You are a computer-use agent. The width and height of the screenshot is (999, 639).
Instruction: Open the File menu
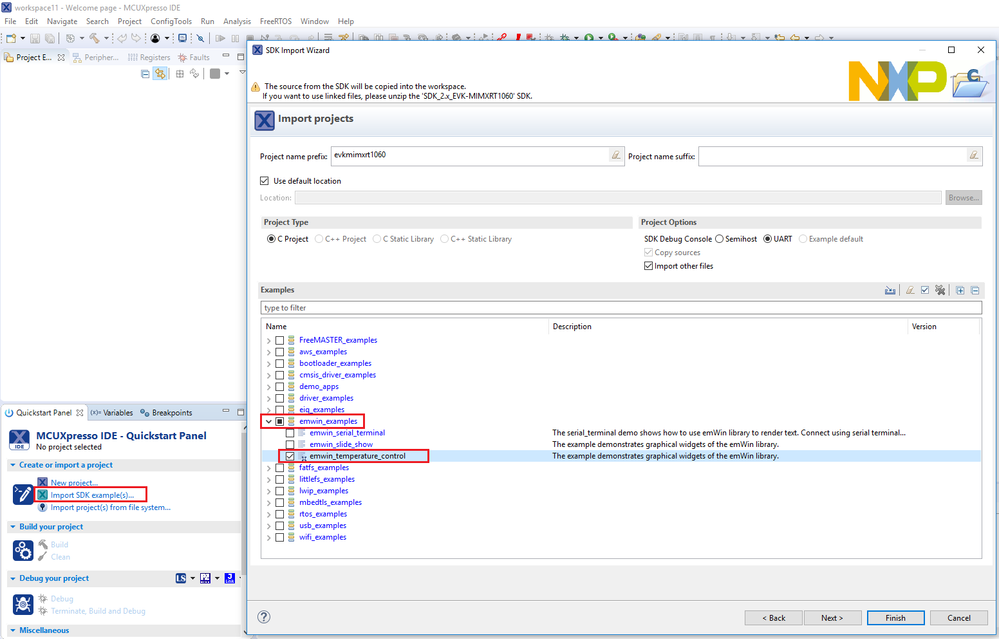point(10,21)
